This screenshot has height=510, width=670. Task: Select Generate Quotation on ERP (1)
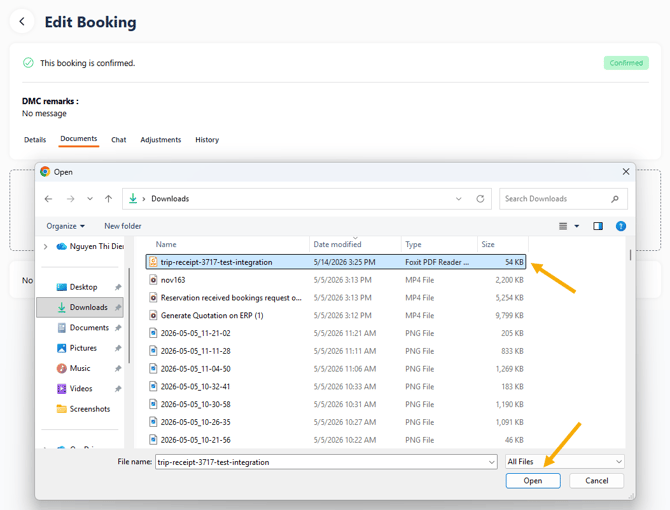[x=336, y=316]
